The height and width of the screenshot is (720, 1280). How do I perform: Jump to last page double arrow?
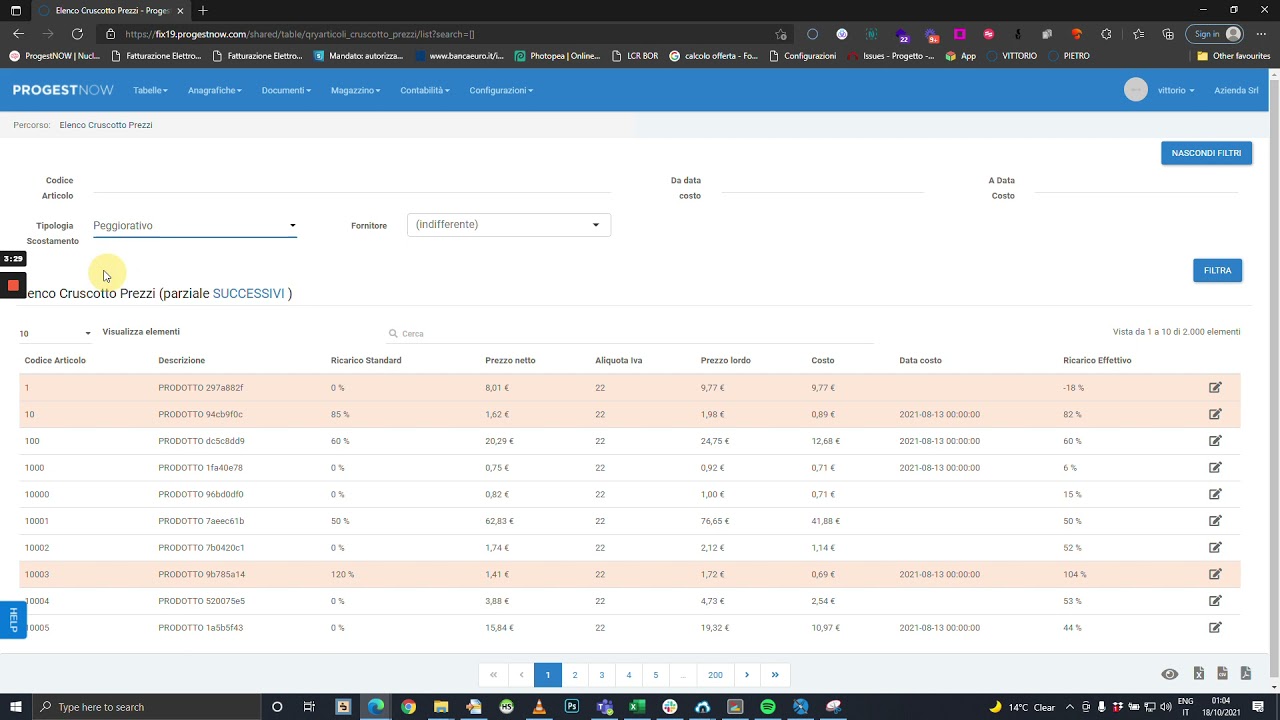[775, 675]
